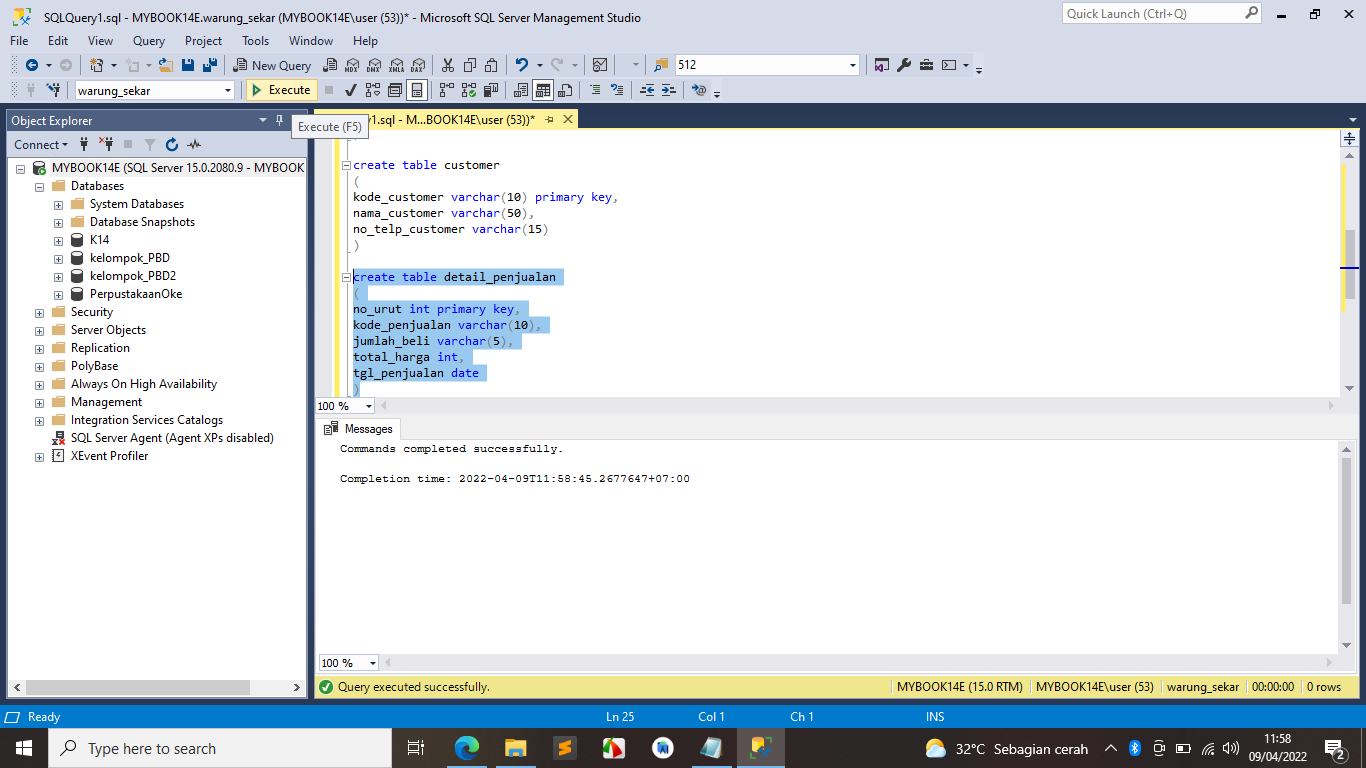Expand the System Databases node
1366x768 pixels.
(59, 204)
